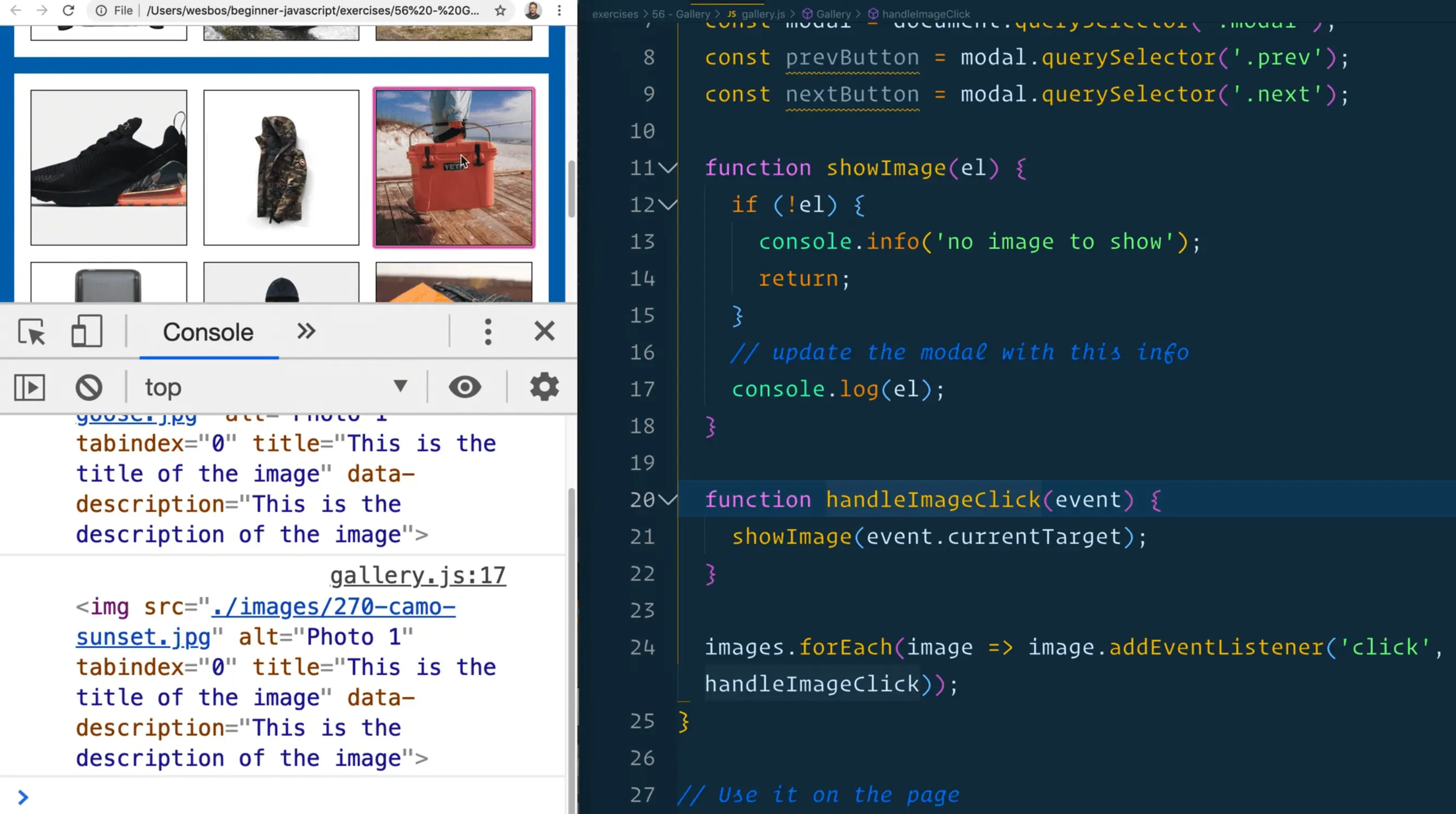Open the top context dropdown
The width and height of the screenshot is (1456, 814).
(276, 387)
